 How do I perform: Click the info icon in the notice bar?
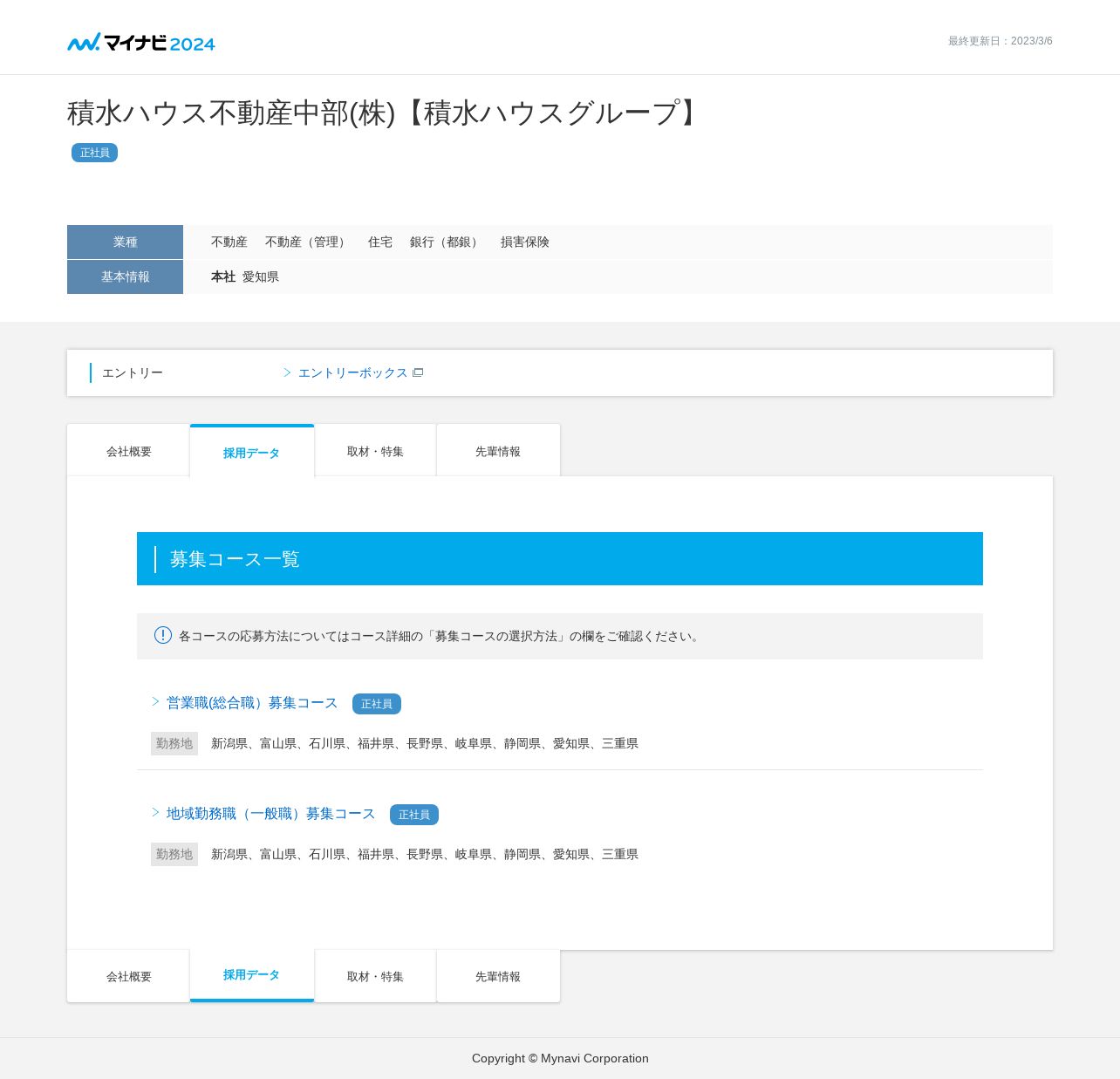[x=162, y=635]
